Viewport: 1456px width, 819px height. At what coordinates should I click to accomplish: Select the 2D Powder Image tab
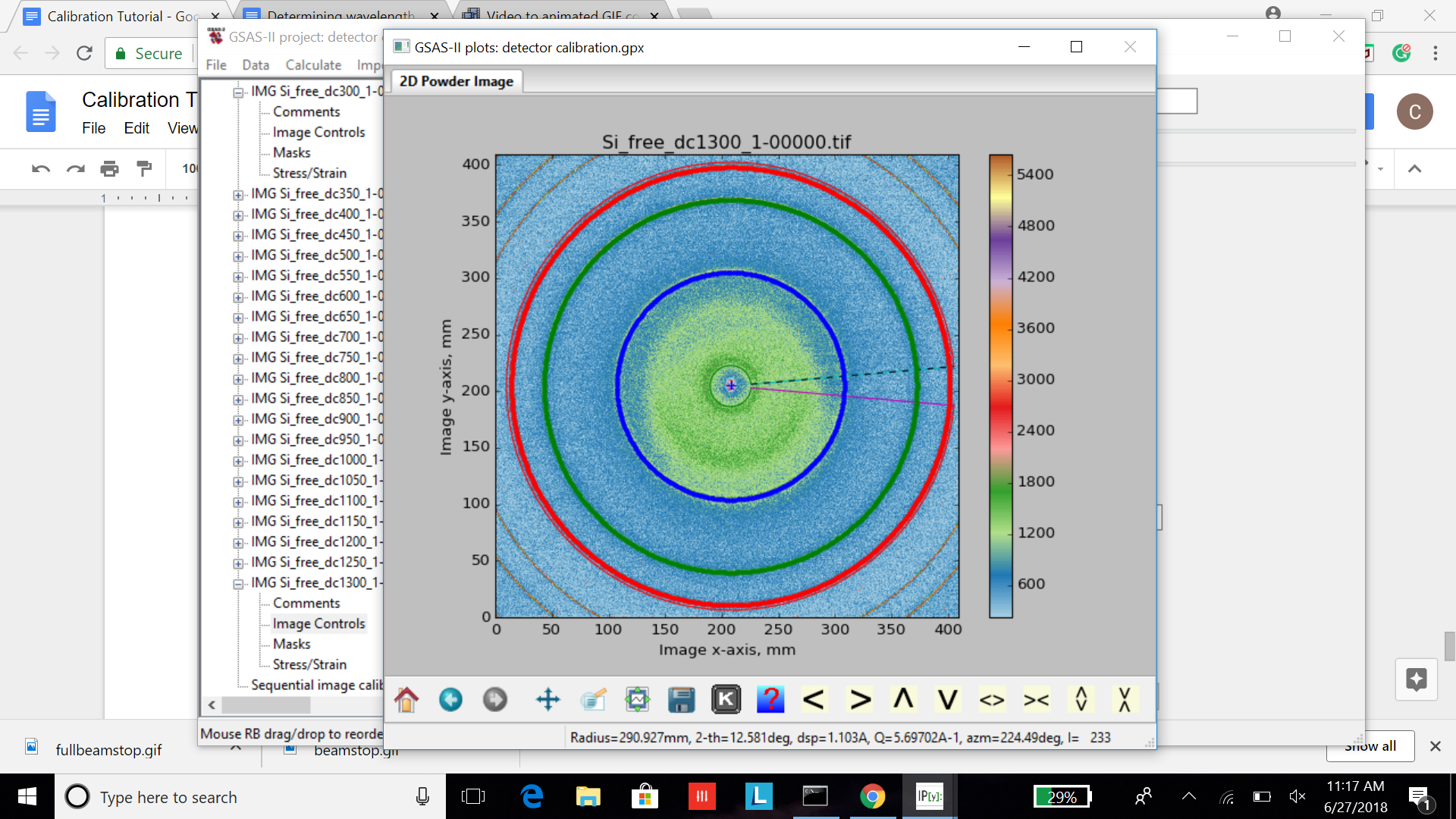click(x=457, y=81)
